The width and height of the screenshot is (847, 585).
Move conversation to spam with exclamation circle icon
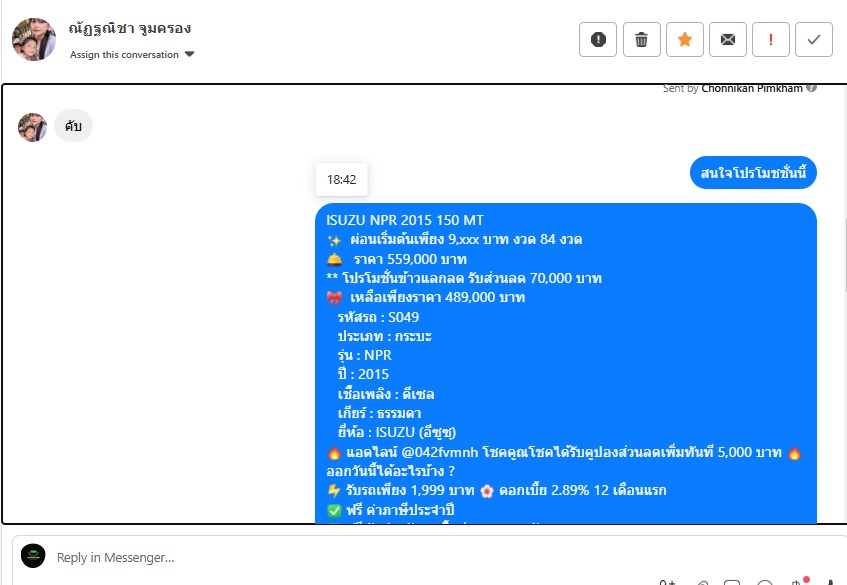click(597, 39)
